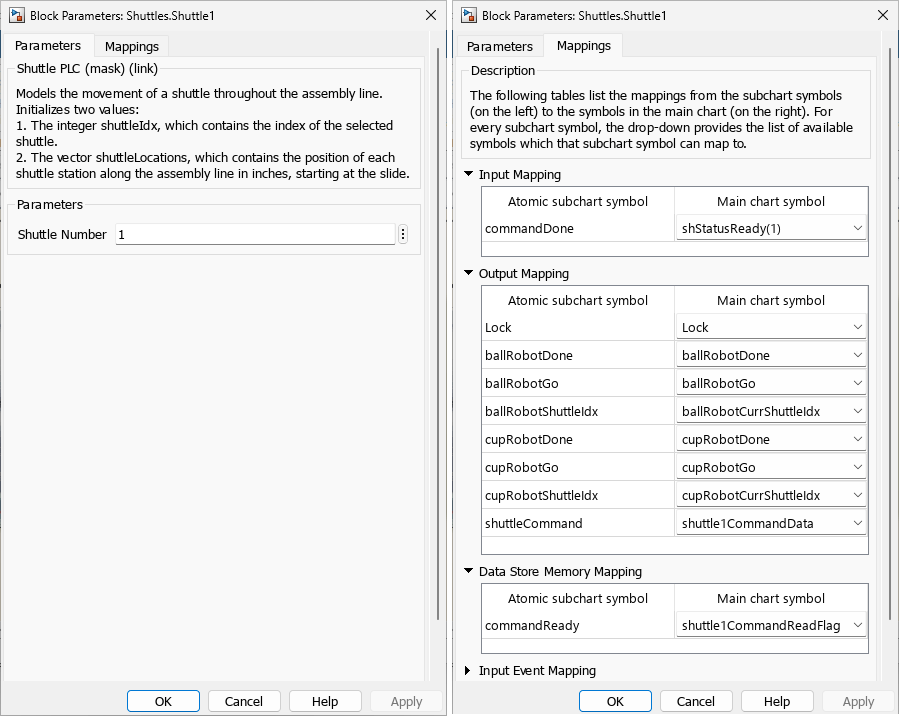Switch to Parameters tab in right dialog
The image size is (899, 716).
[500, 46]
